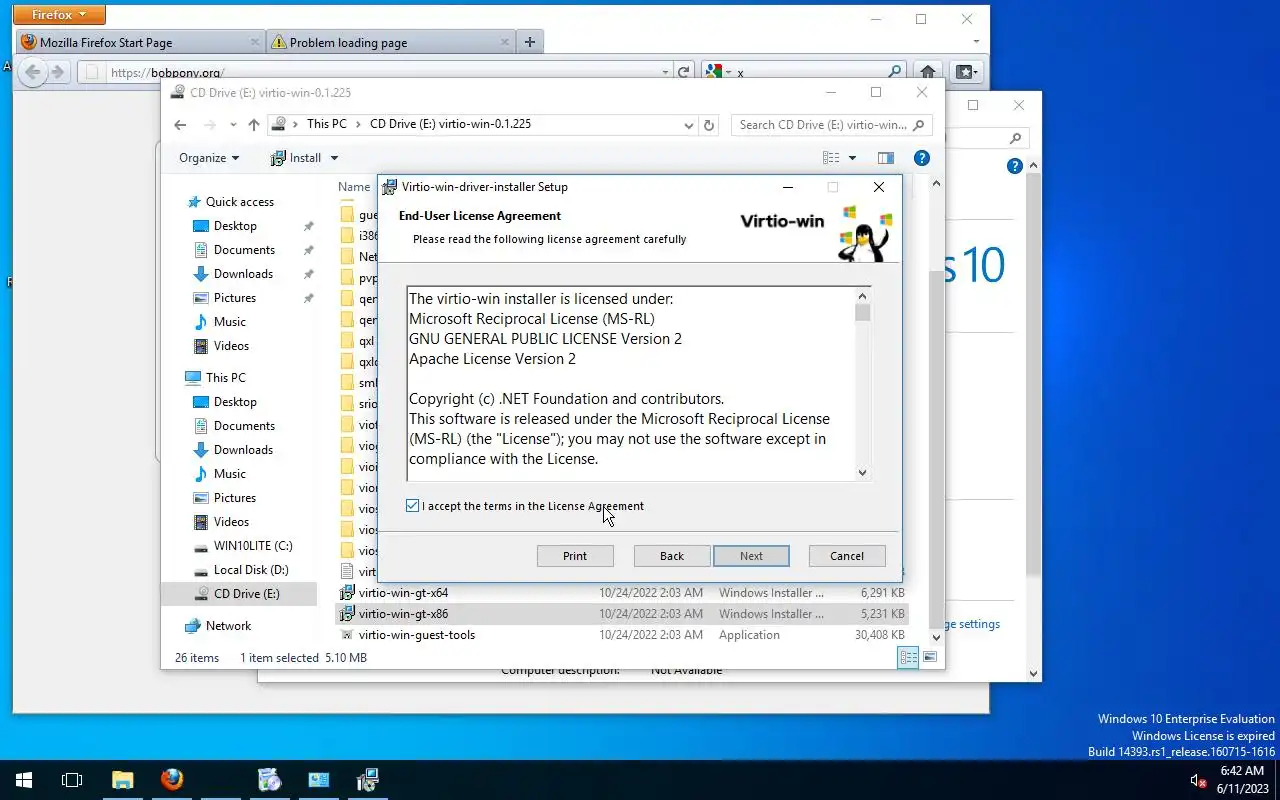Open Network in the navigation pane

228,626
